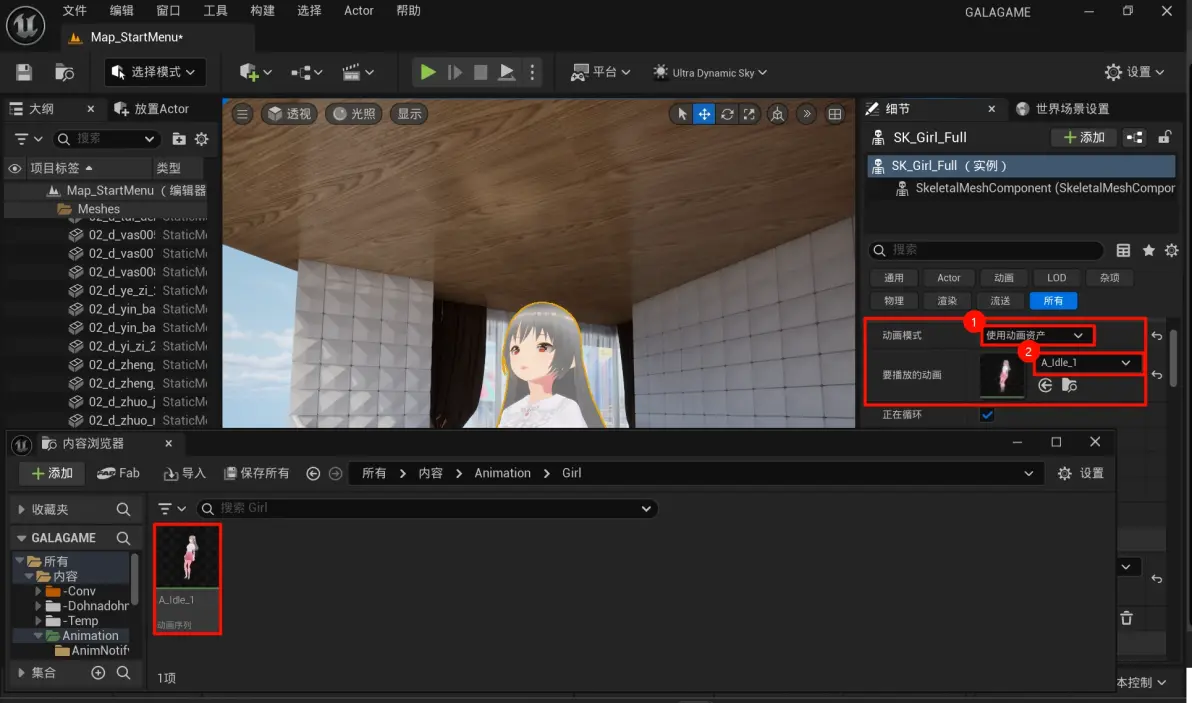Click the 显示 show flags button
1192x703 pixels.
click(409, 114)
